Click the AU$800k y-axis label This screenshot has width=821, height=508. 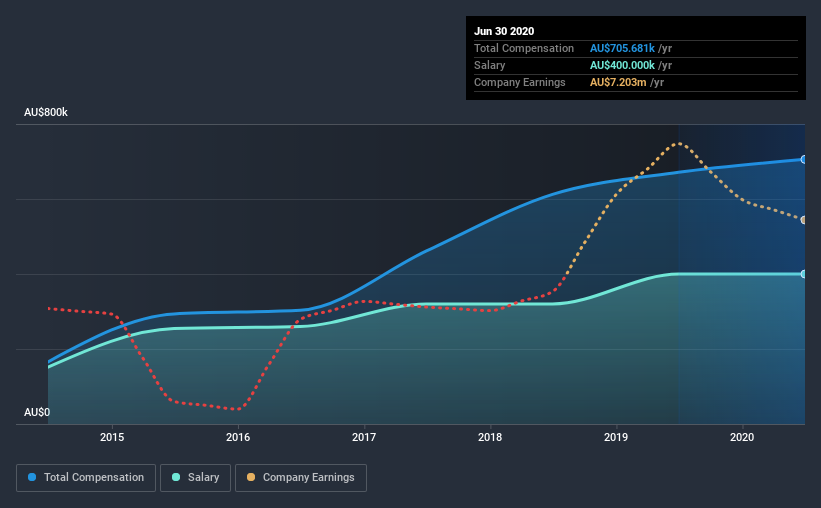point(46,113)
